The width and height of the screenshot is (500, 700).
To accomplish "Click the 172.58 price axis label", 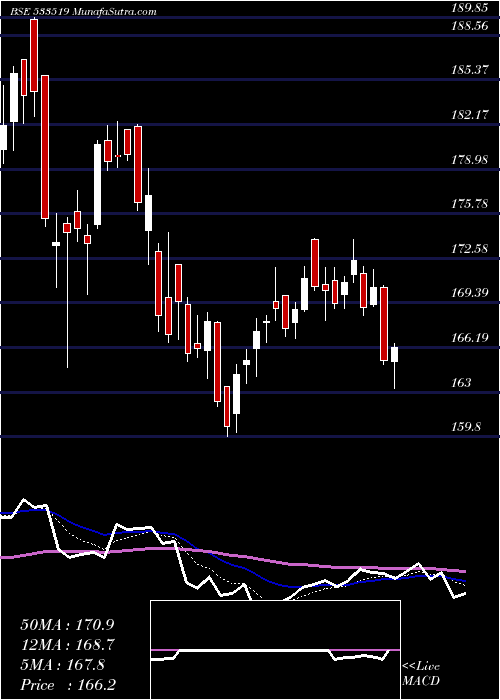I will coord(470,248).
